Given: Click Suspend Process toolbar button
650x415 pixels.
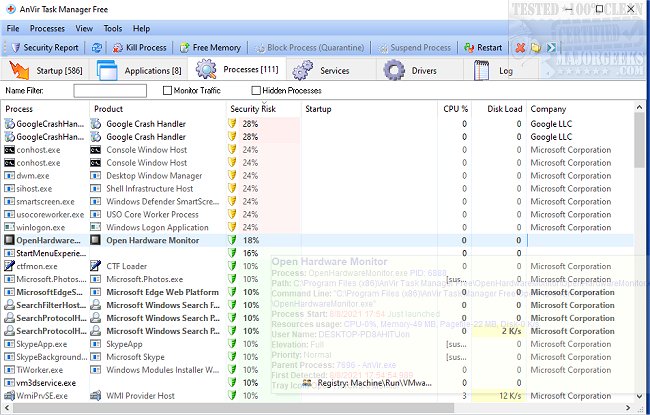Looking at the screenshot, I should tap(415, 48).
